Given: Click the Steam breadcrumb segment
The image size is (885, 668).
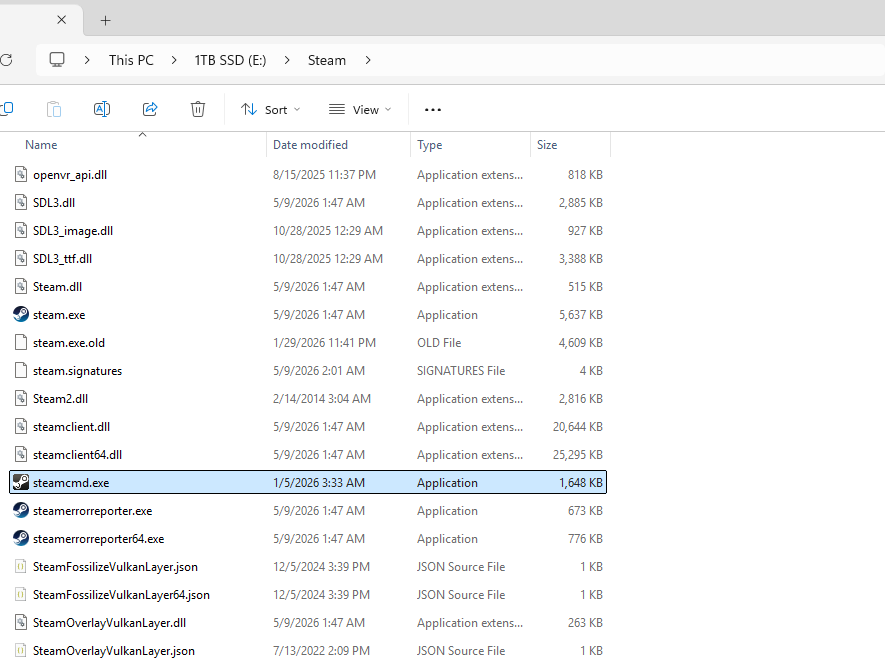Looking at the screenshot, I should pos(327,60).
